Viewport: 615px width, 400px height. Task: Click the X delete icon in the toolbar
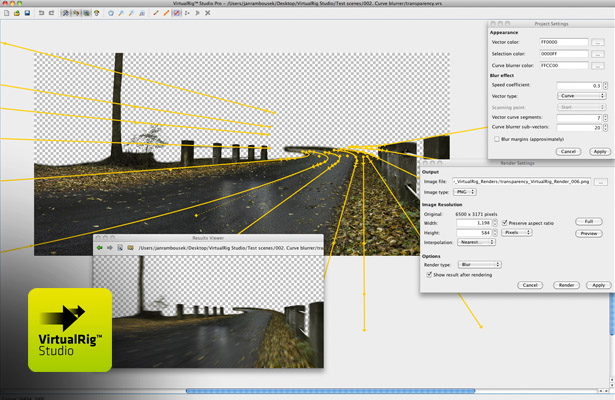click(x=207, y=13)
